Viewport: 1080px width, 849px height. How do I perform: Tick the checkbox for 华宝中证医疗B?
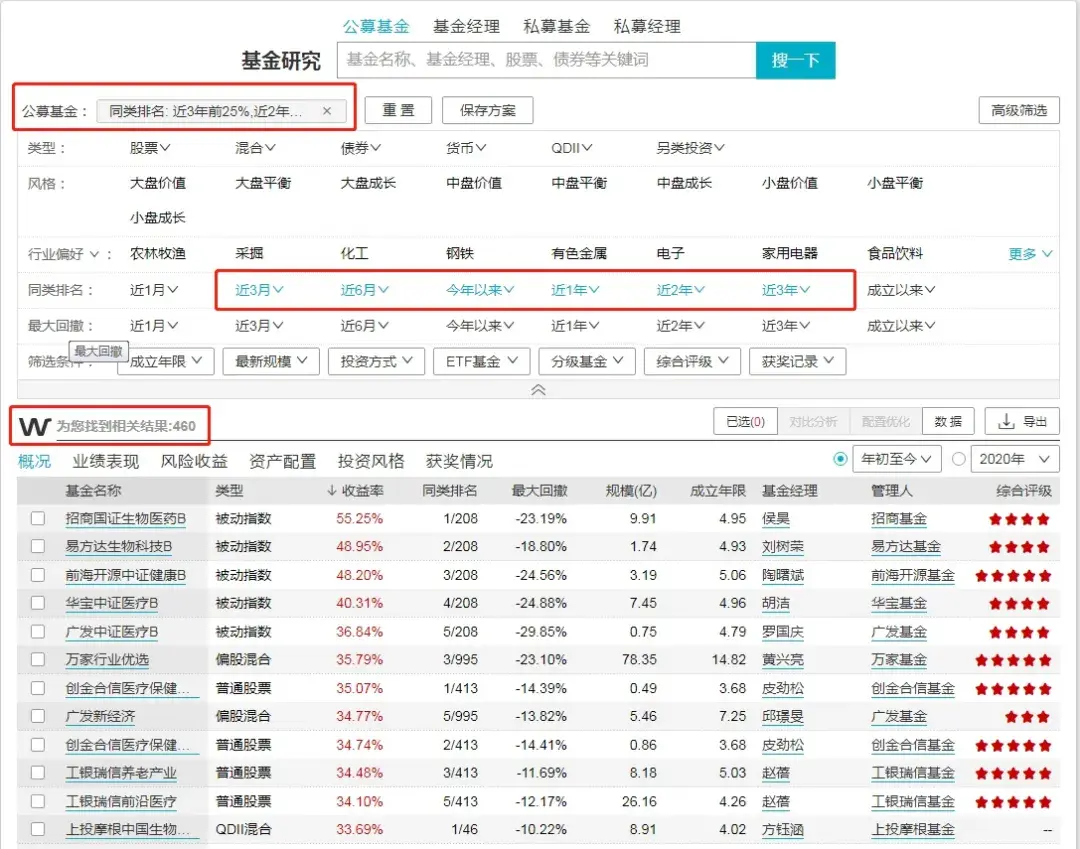[x=38, y=603]
